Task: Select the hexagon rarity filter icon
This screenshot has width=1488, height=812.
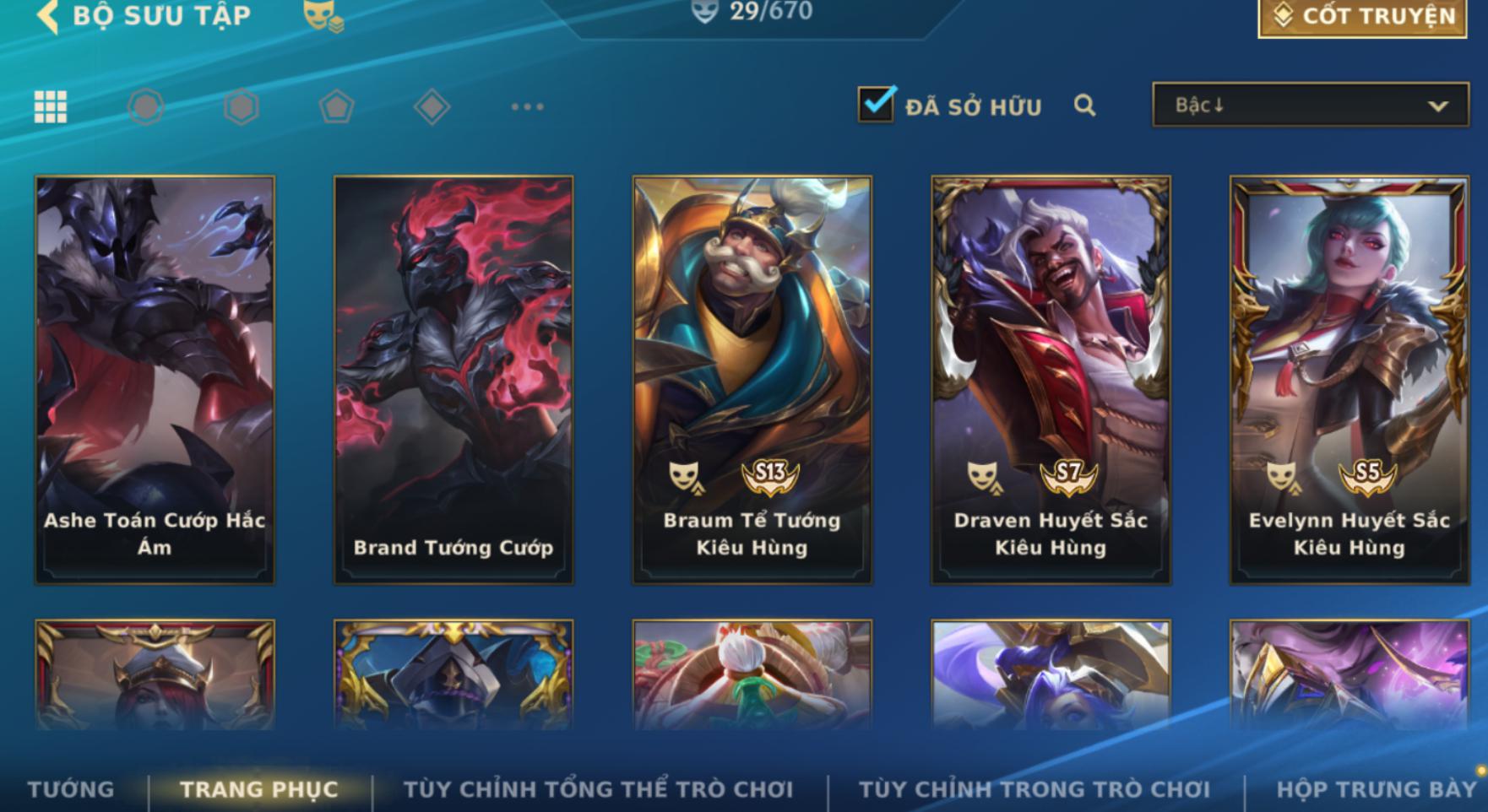Action: tap(241, 107)
